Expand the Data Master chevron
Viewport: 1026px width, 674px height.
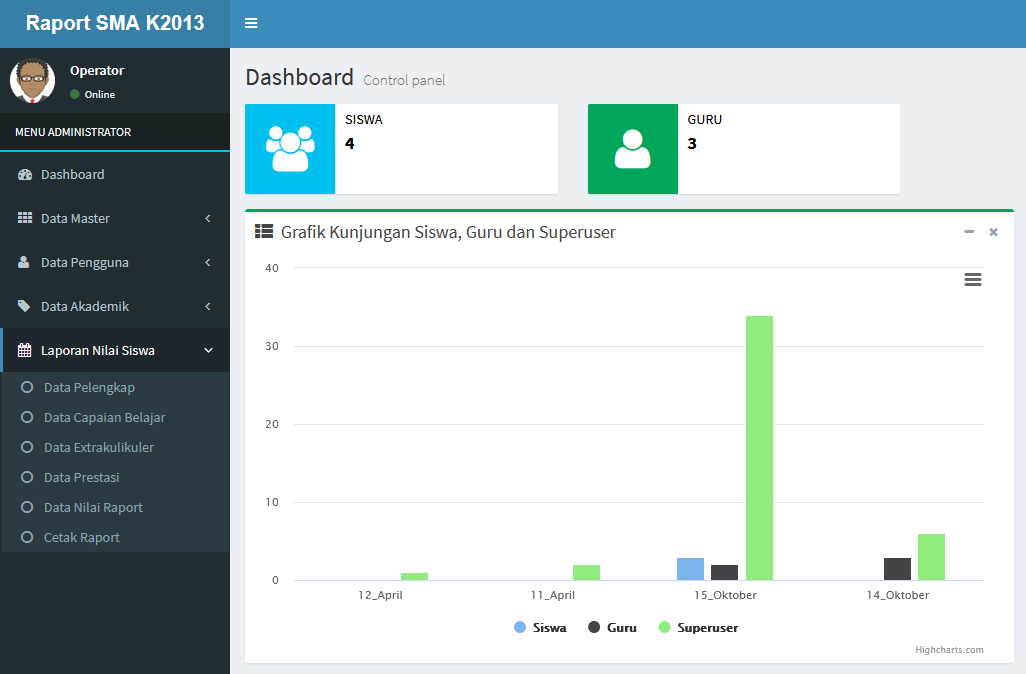click(x=208, y=219)
